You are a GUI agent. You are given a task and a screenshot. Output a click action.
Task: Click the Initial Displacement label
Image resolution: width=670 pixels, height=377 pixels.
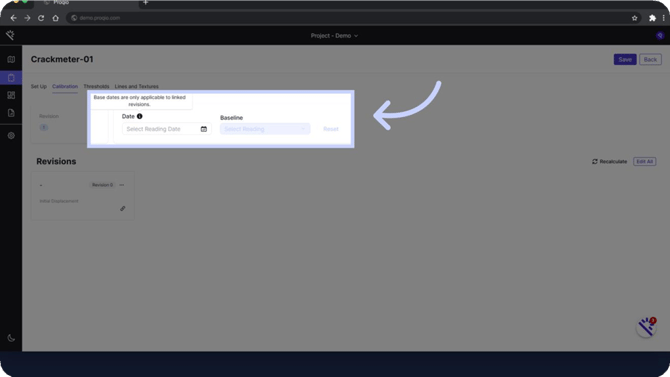59,201
